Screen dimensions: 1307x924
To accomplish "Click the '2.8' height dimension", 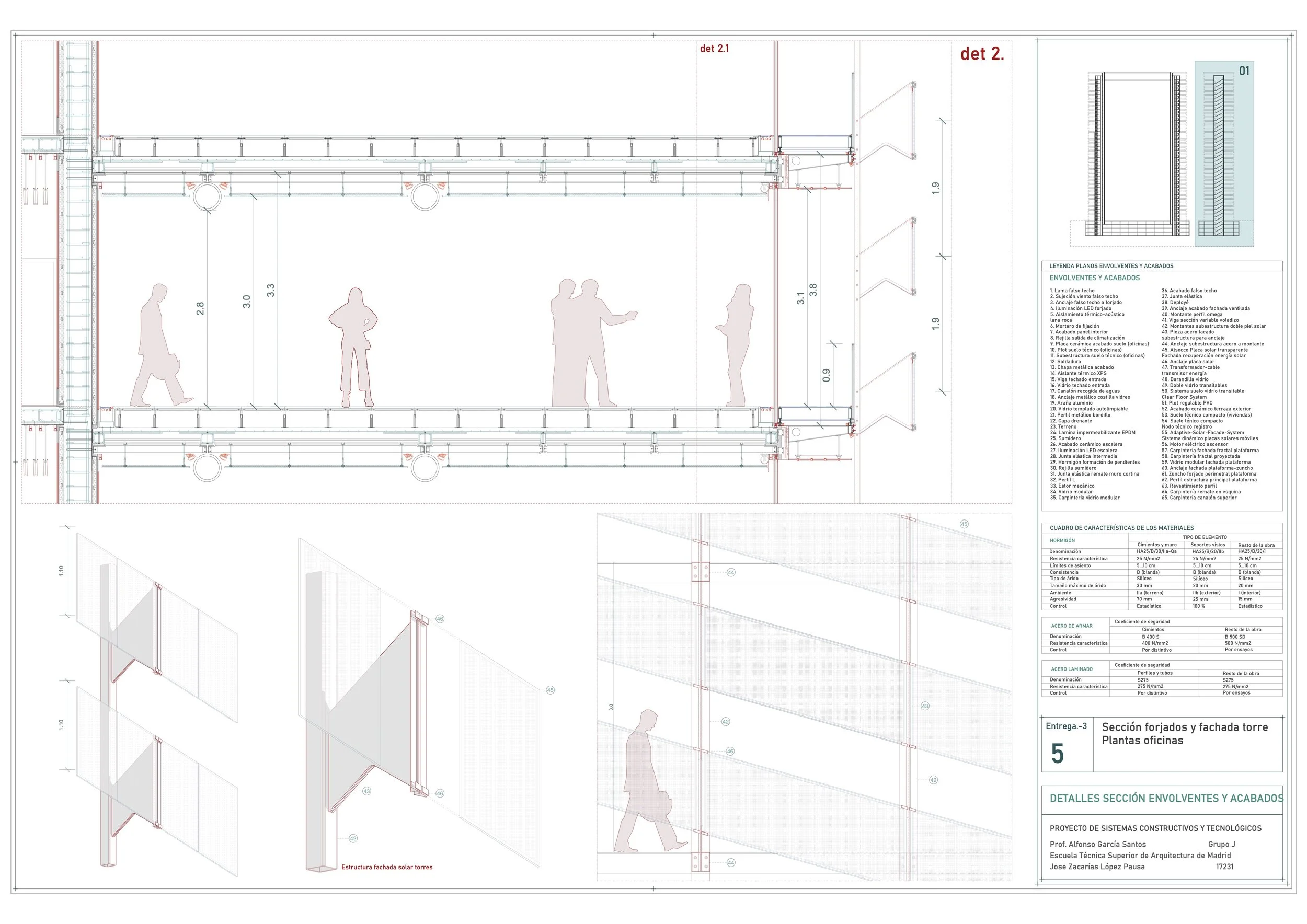I will pyautogui.click(x=200, y=308).
